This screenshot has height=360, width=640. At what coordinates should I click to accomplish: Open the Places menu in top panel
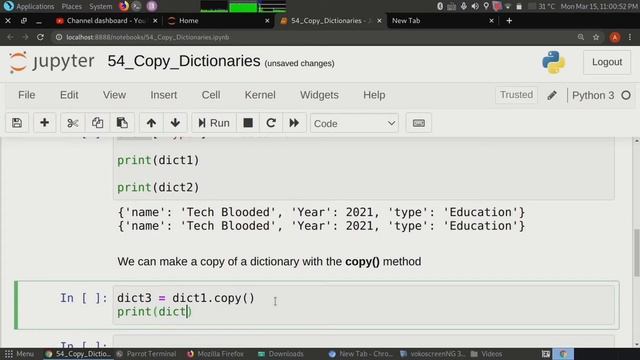tap(71, 6)
